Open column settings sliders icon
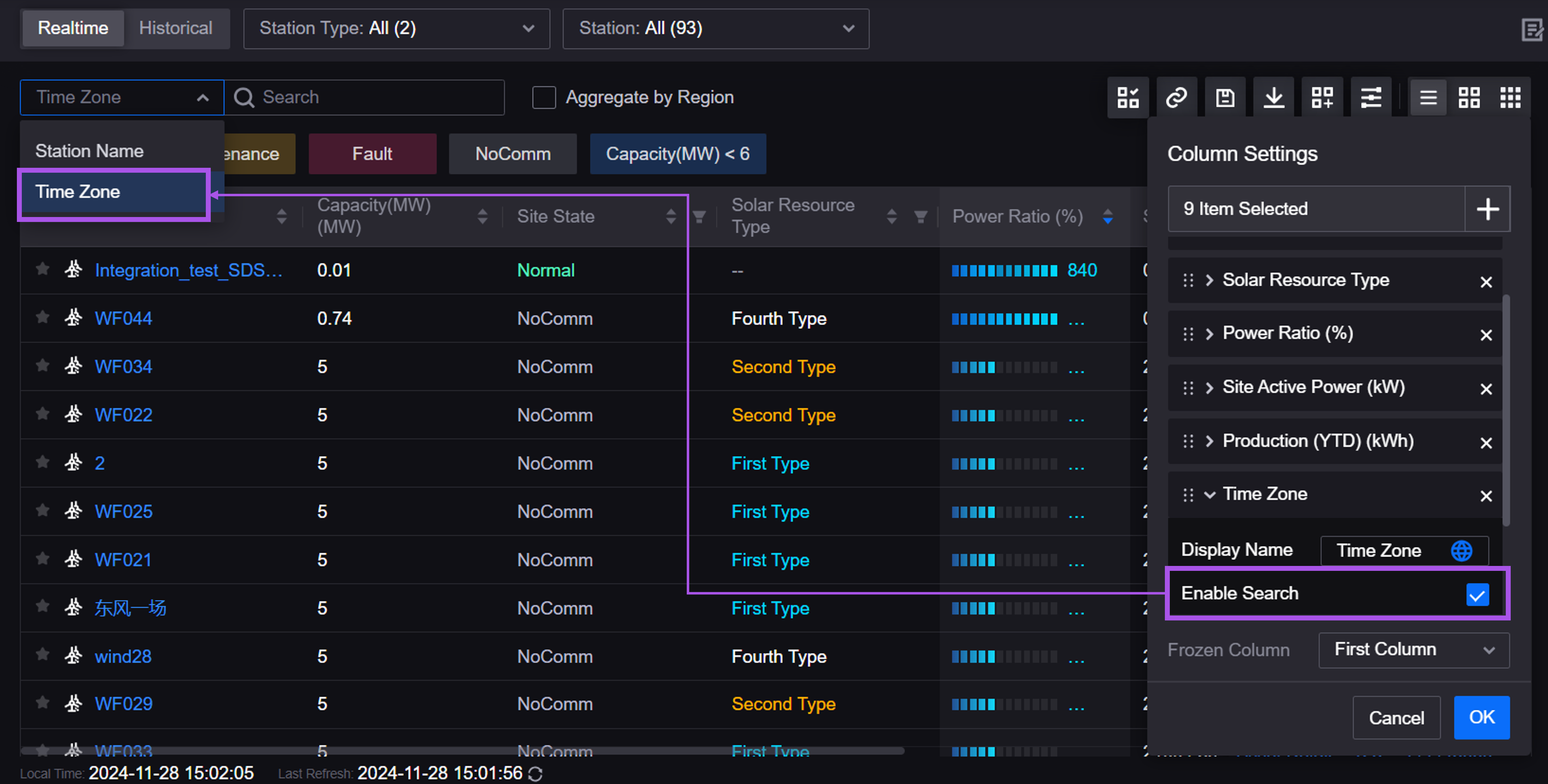 point(1371,97)
